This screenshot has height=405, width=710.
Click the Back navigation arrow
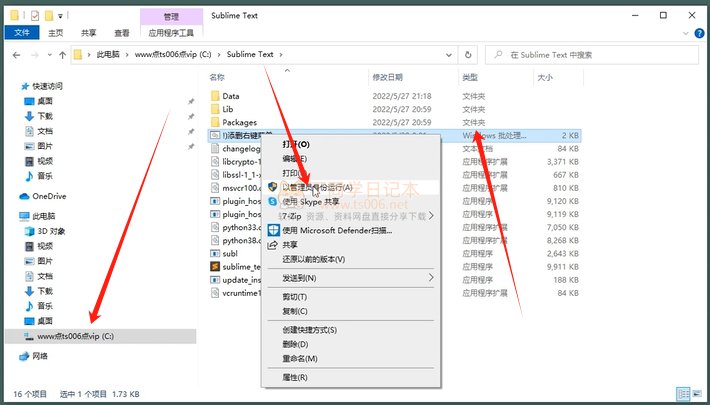[17, 55]
